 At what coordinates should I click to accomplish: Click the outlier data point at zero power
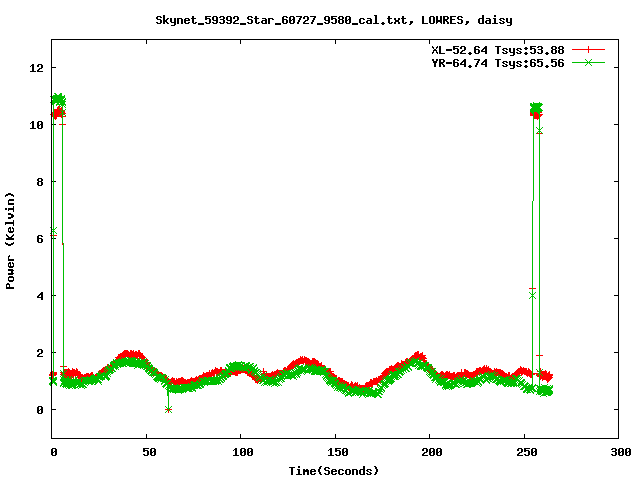pos(169,409)
